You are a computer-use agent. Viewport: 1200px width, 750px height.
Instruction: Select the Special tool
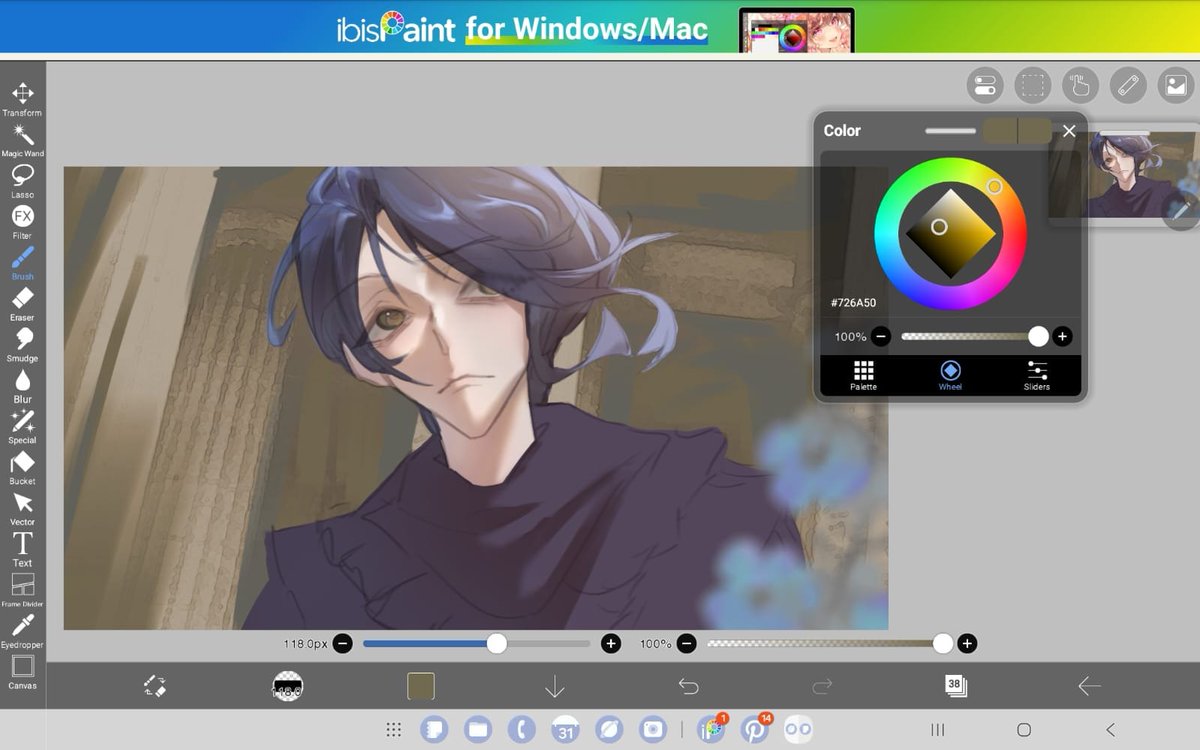click(x=22, y=427)
